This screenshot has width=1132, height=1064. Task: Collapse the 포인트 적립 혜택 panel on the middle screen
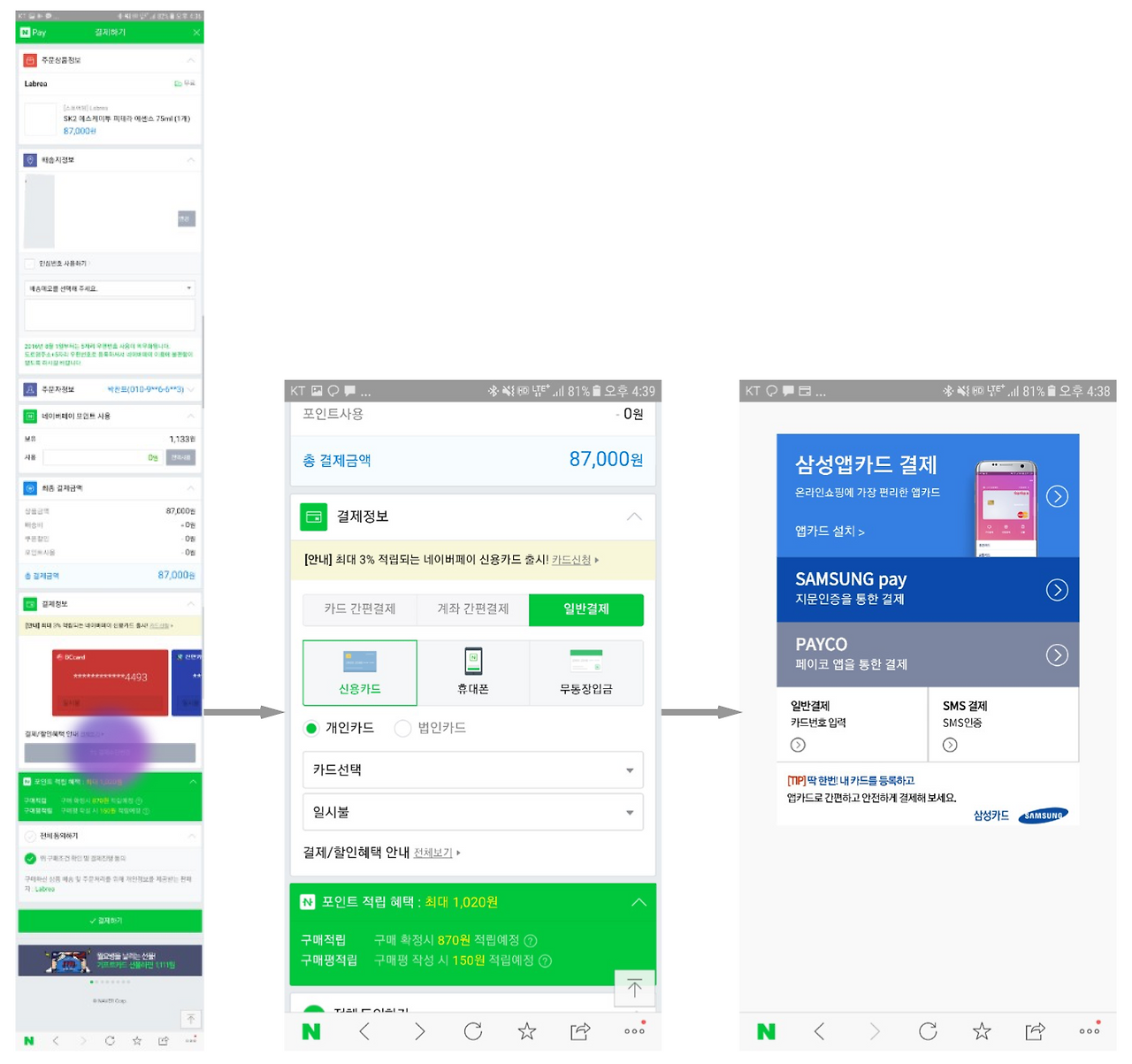pos(639,902)
